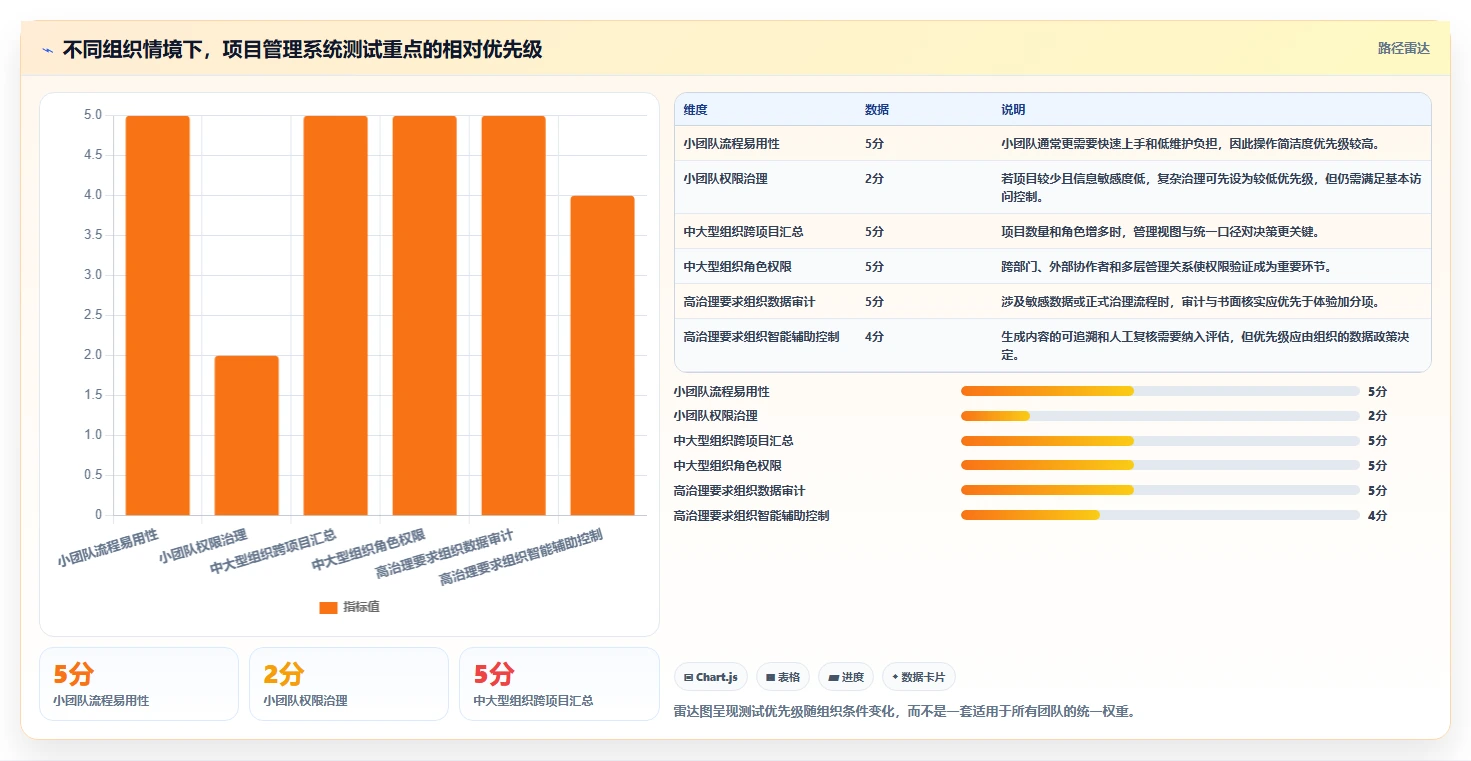Click the 2.5 tick on the chart's y-axis
Screen dimensions: 1471x761
93,315
